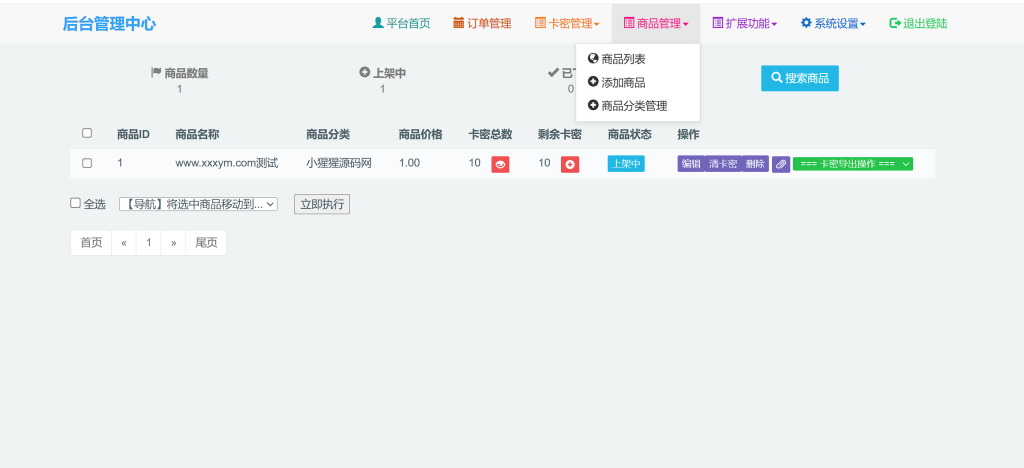Click the 上架中 status badge
The height and width of the screenshot is (468, 1024).
coord(626,164)
